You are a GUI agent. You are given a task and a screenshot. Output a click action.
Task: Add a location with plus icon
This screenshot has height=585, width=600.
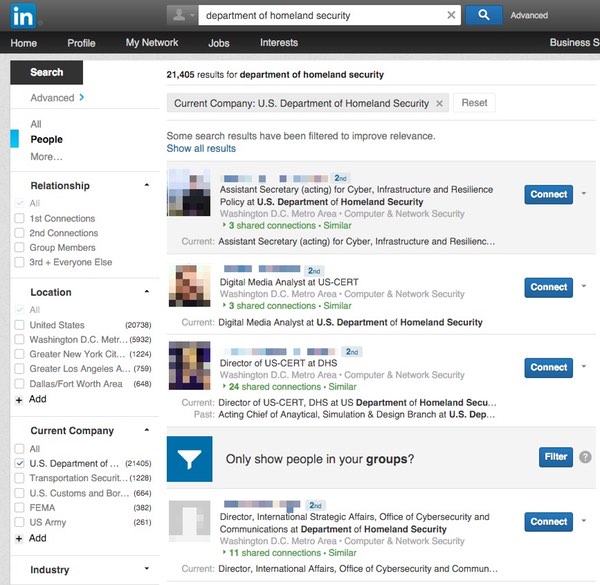[20, 399]
